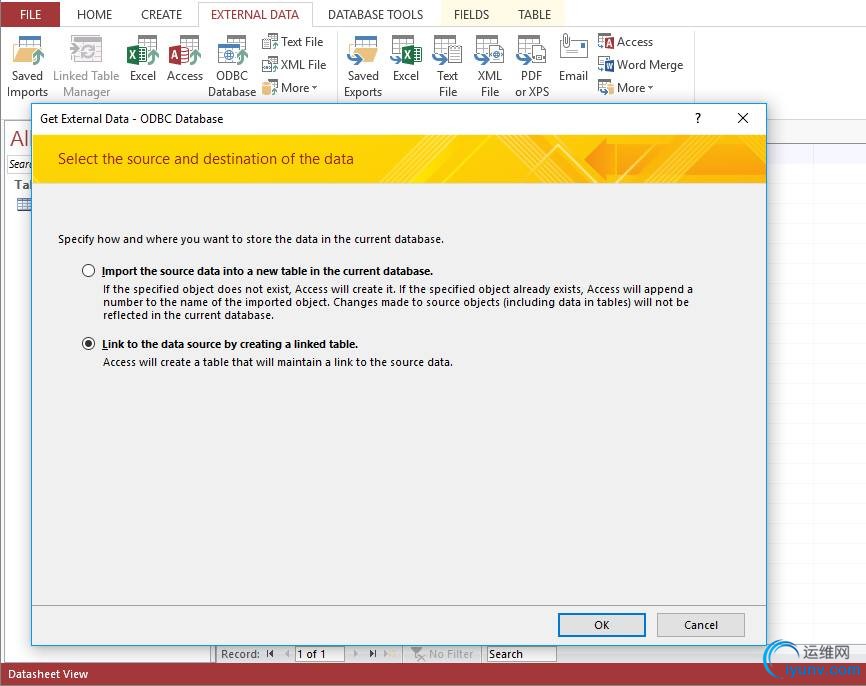
Task: Open Saved Exports
Action: coord(363,66)
